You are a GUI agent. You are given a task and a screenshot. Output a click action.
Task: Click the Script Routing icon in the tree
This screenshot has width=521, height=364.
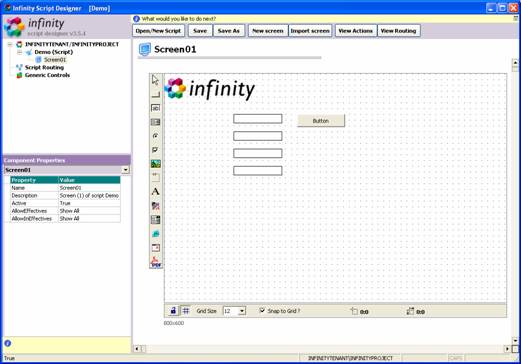tap(19, 67)
